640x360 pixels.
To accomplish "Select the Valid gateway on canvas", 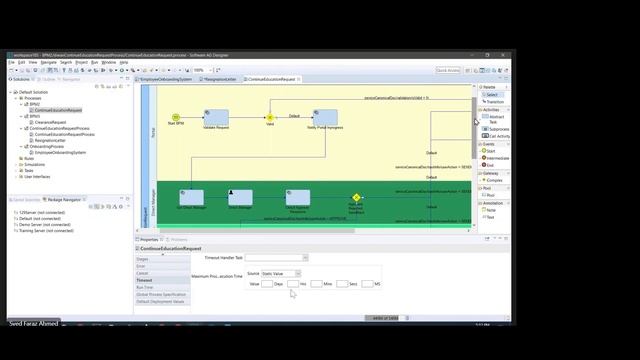I will tap(270, 118).
